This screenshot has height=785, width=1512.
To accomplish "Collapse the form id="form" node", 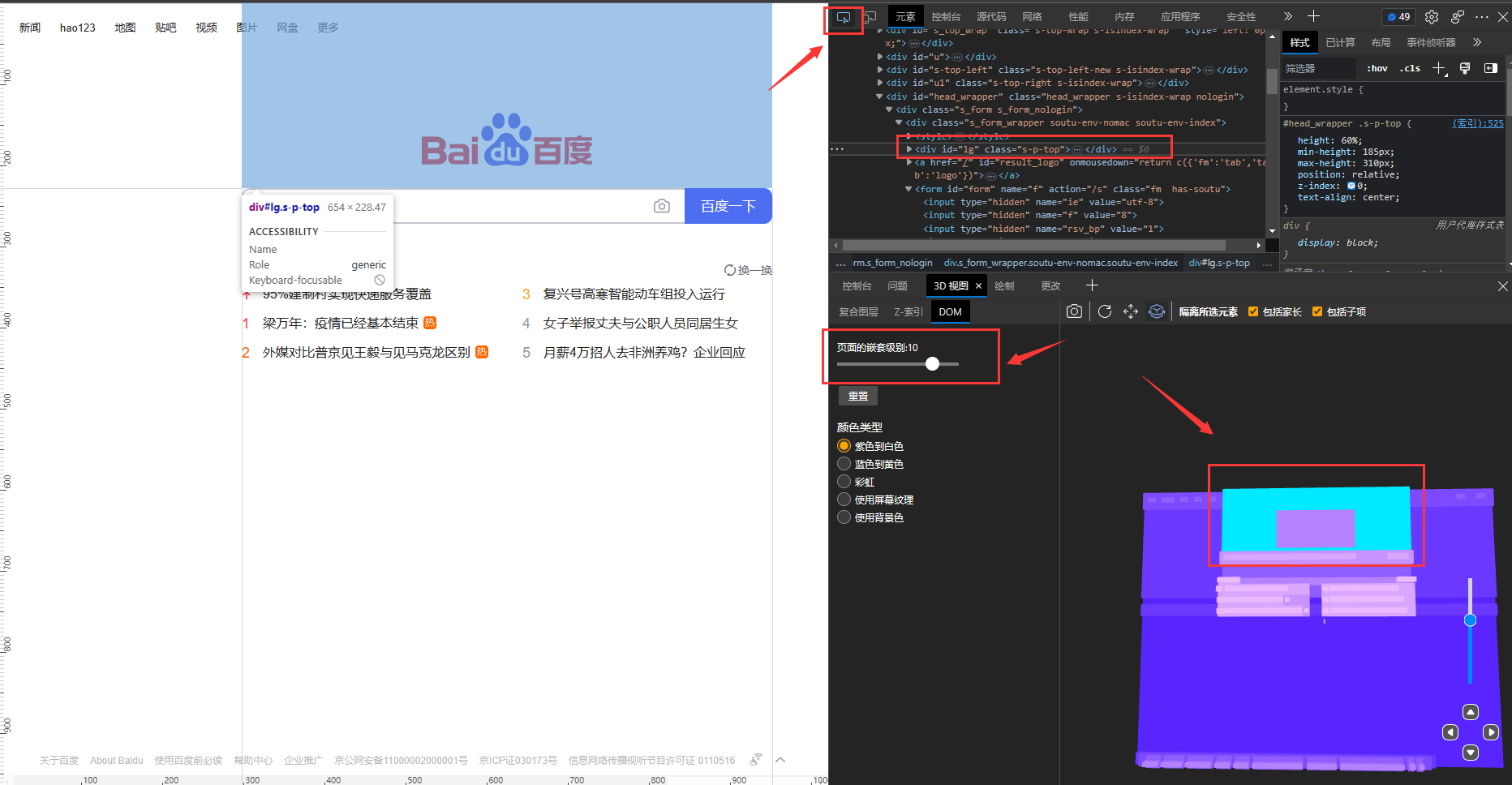I will point(909,189).
